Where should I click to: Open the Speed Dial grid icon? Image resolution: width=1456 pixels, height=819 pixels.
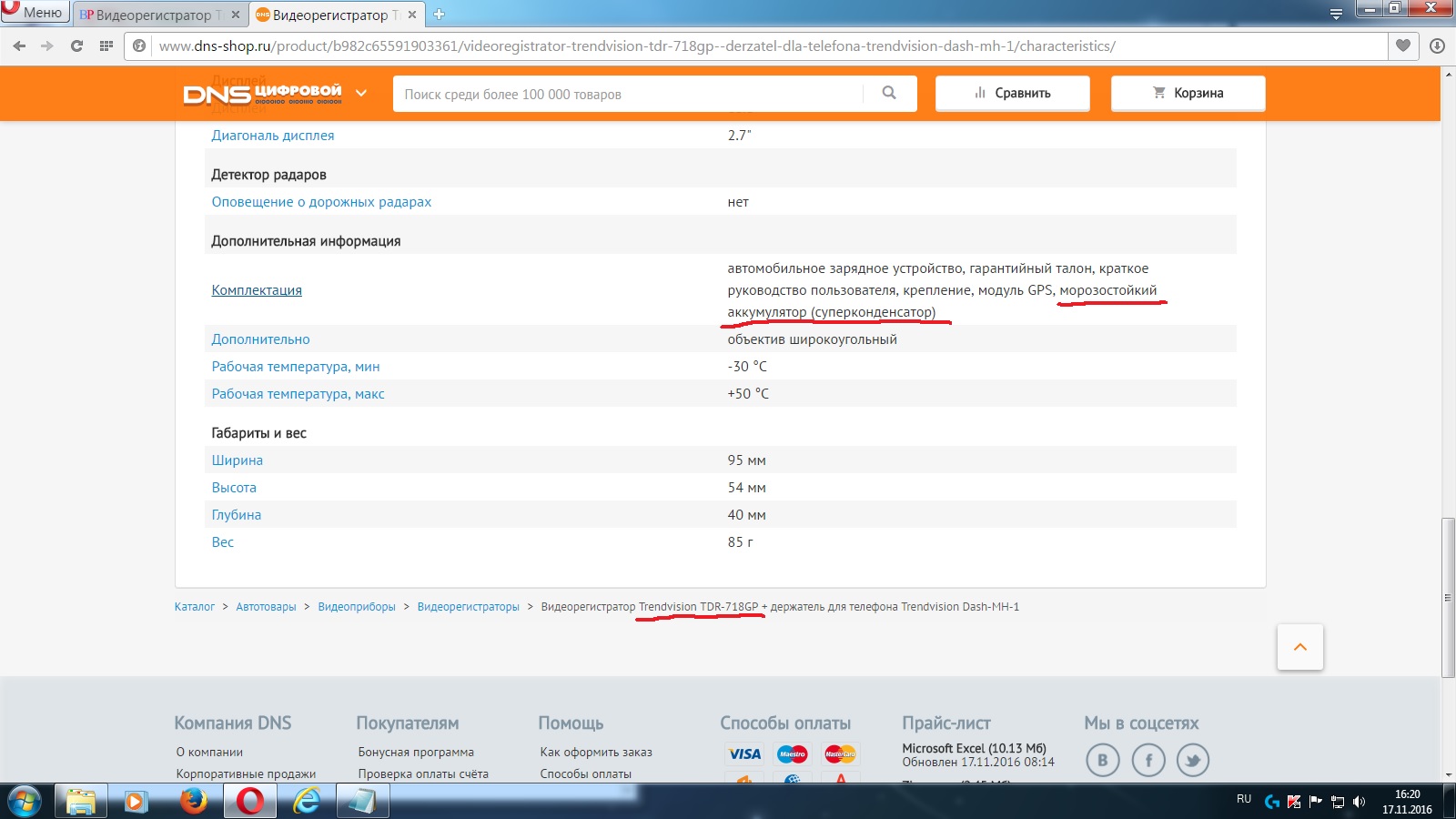106,45
